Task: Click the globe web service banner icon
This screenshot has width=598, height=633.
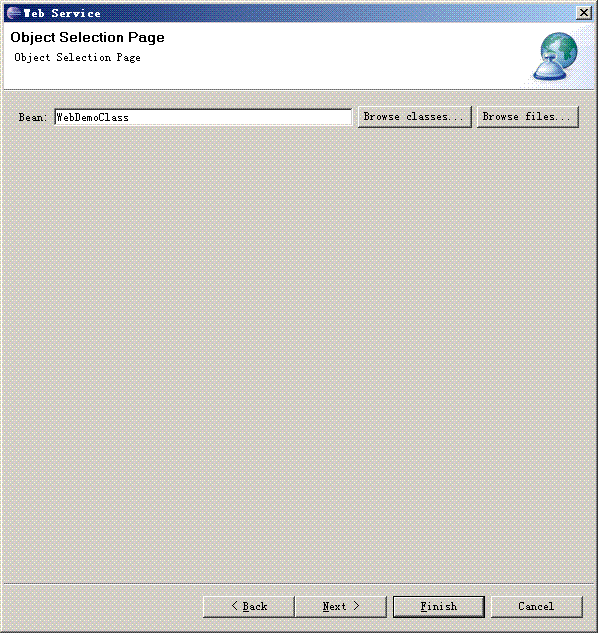Action: pyautogui.click(x=555, y=56)
